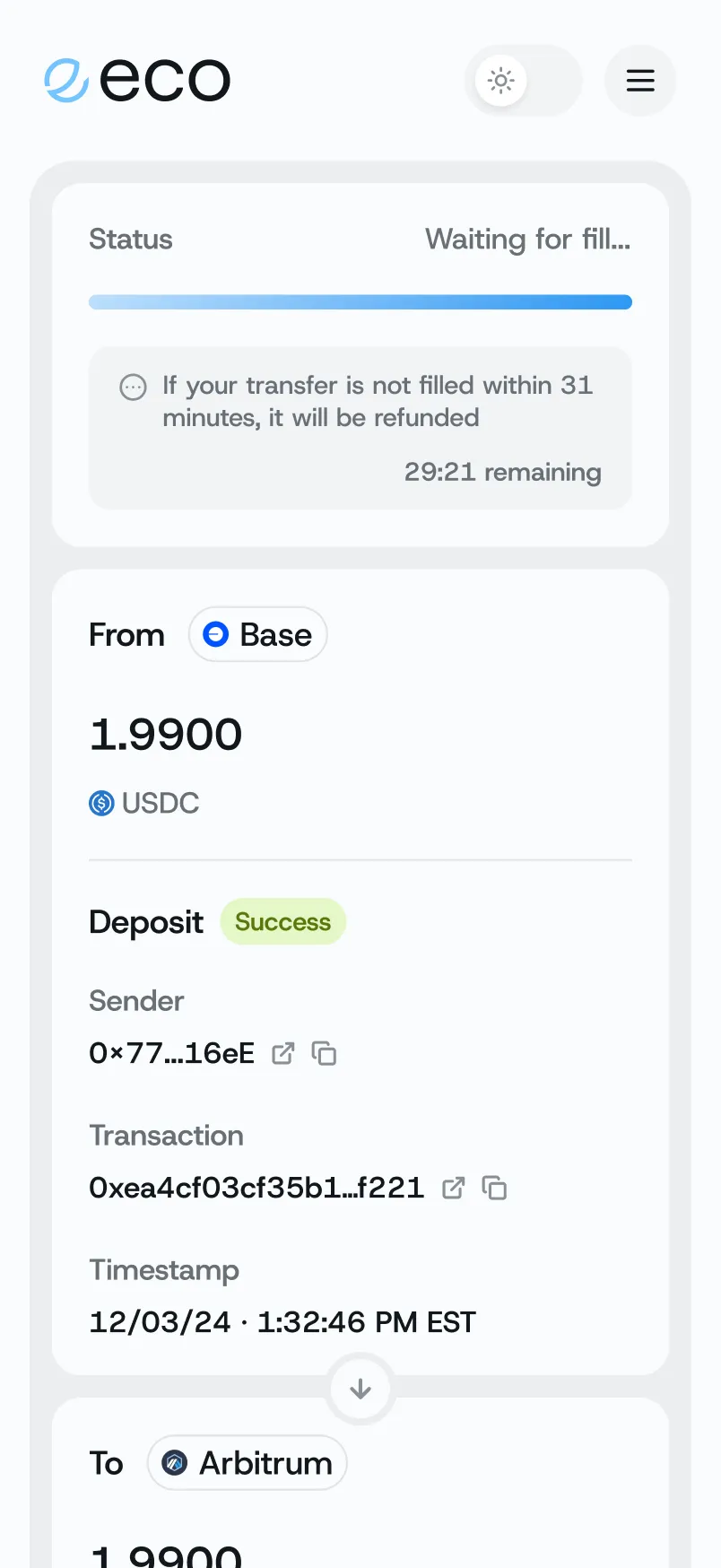Click the eco logo
Viewport: 721px width, 1568px height.
pyautogui.click(x=137, y=81)
